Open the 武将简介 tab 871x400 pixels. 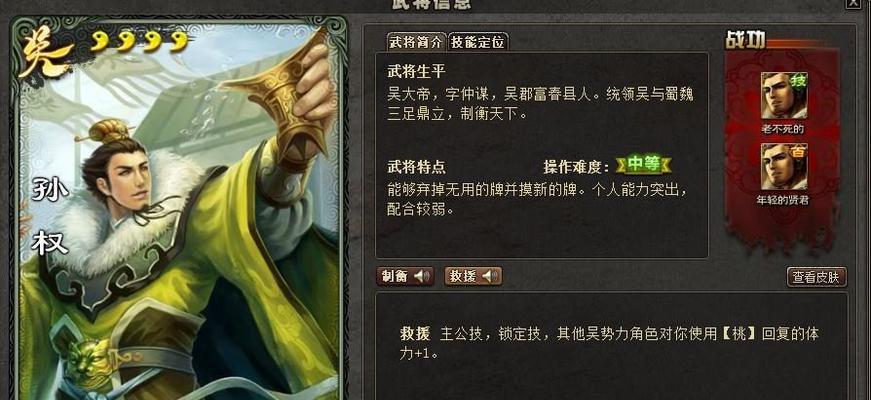(416, 42)
